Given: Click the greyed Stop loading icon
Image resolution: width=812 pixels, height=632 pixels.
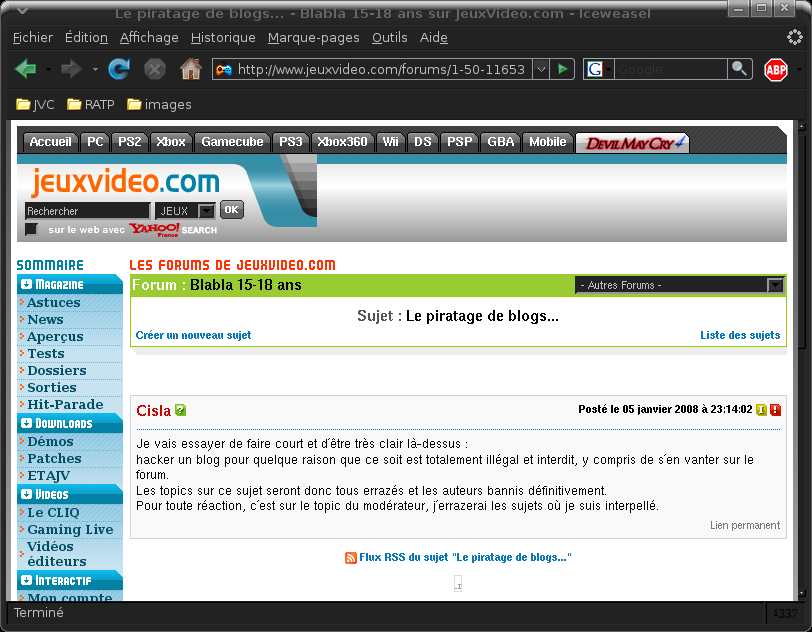Looking at the screenshot, I should click(154, 69).
